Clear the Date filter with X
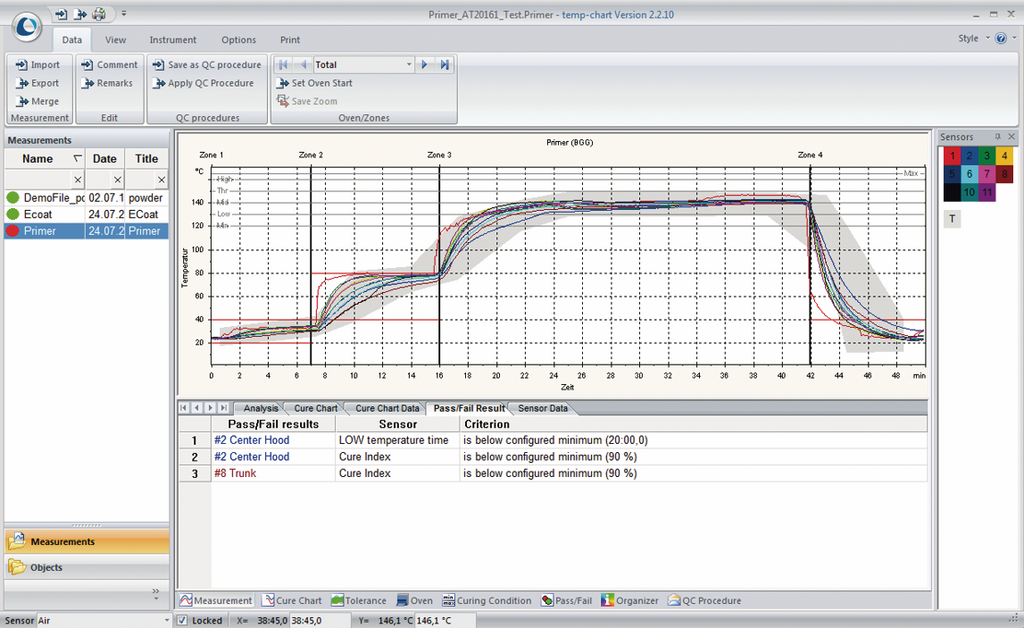Viewport: 1024px width, 628px height. click(x=118, y=180)
